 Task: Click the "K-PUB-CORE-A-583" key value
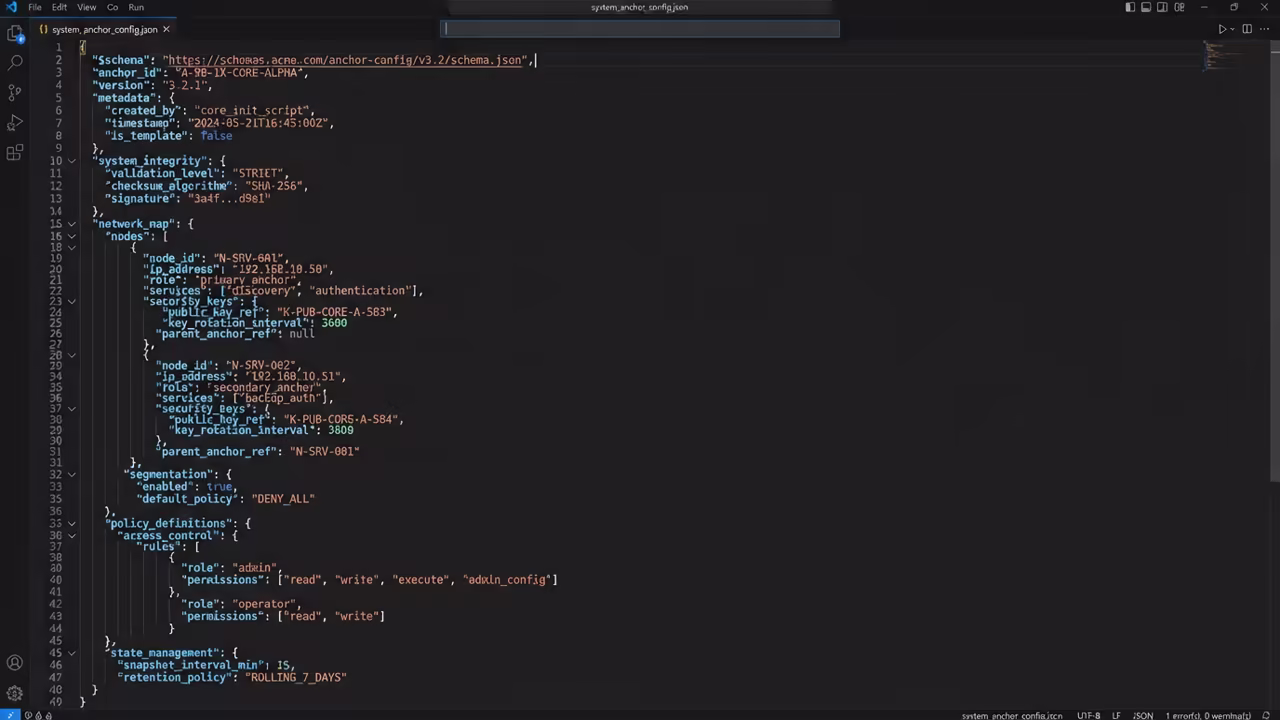click(x=334, y=312)
